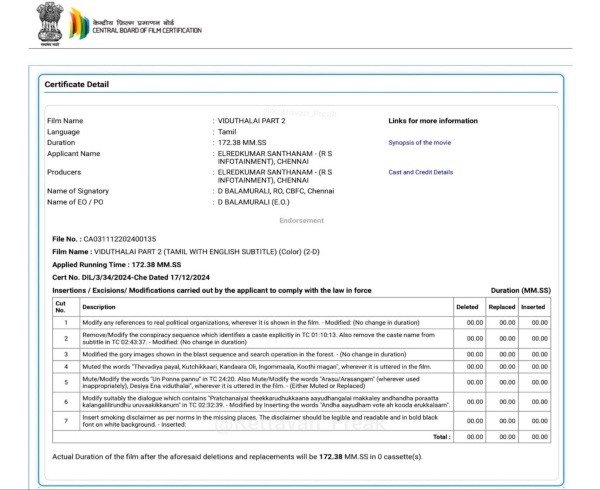This screenshot has width=600, height=490.
Task: Click the Deleted column header
Action: pos(467,306)
